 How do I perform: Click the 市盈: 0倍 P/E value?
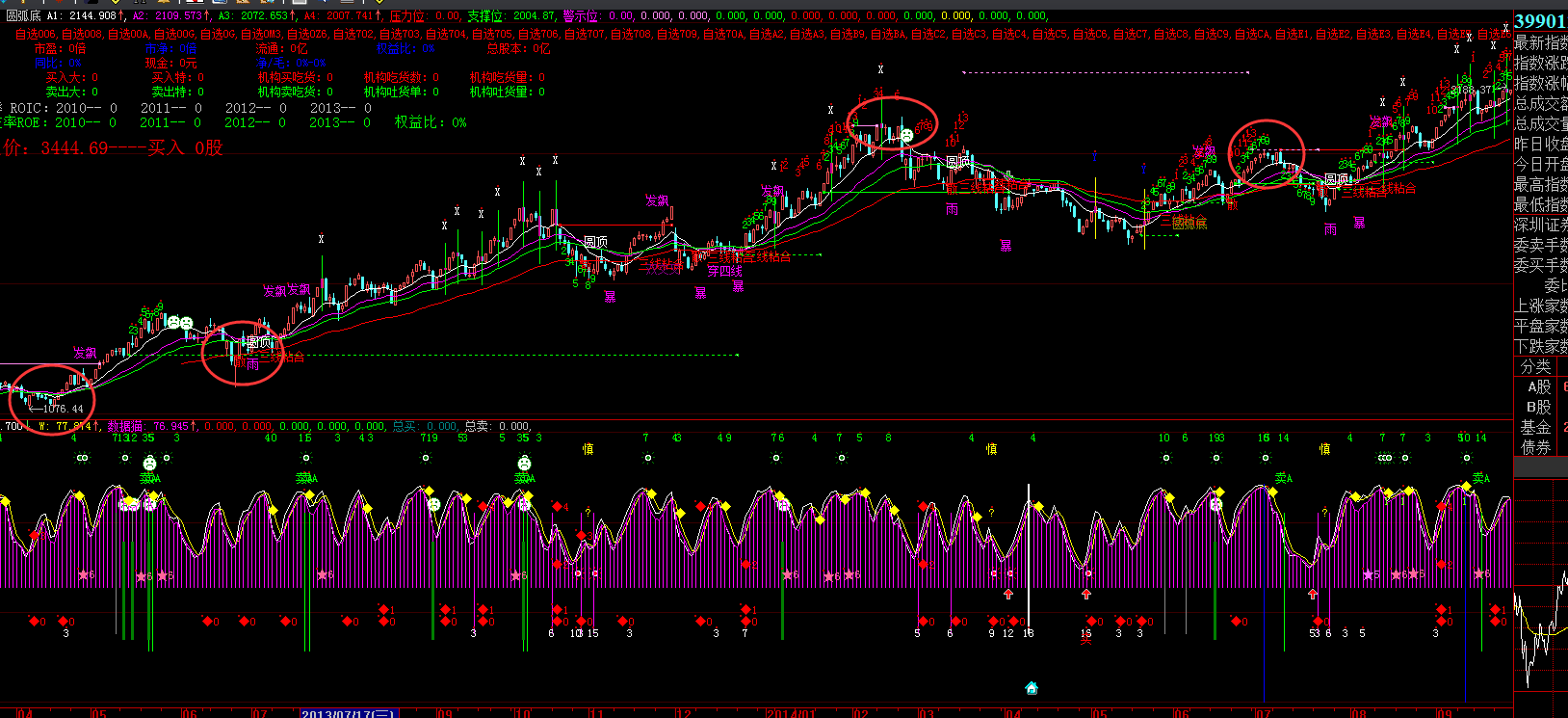(x=60, y=48)
